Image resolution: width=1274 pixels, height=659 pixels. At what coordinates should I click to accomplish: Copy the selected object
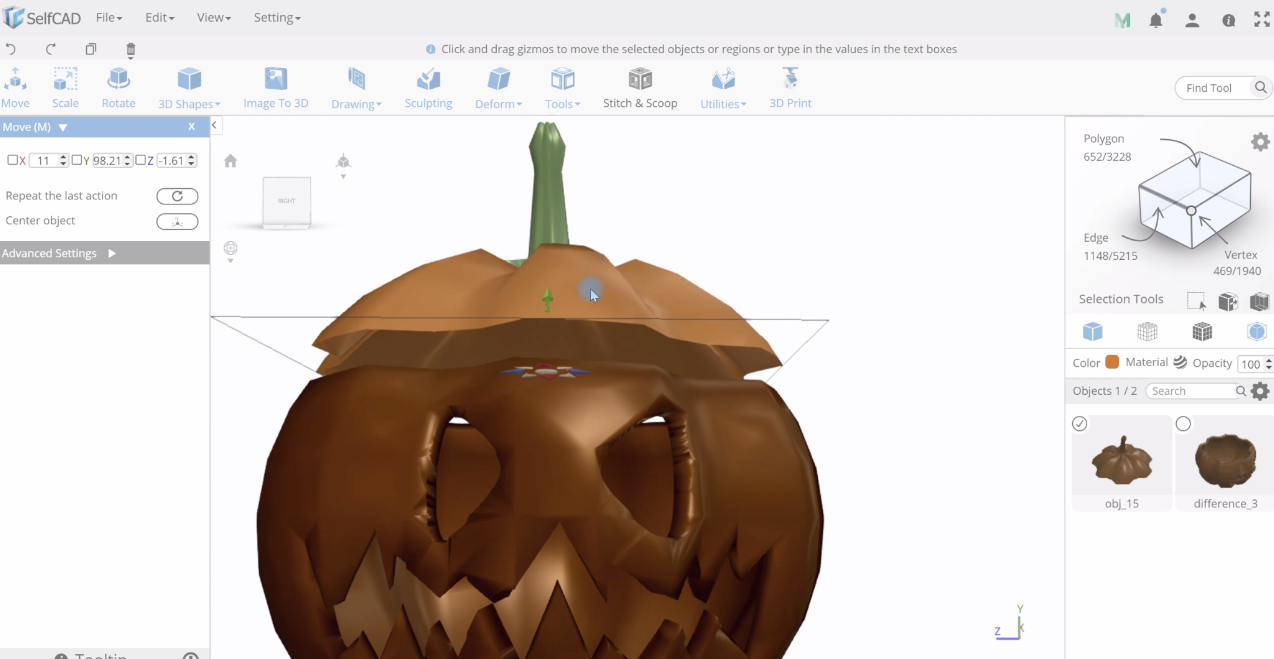pos(91,49)
